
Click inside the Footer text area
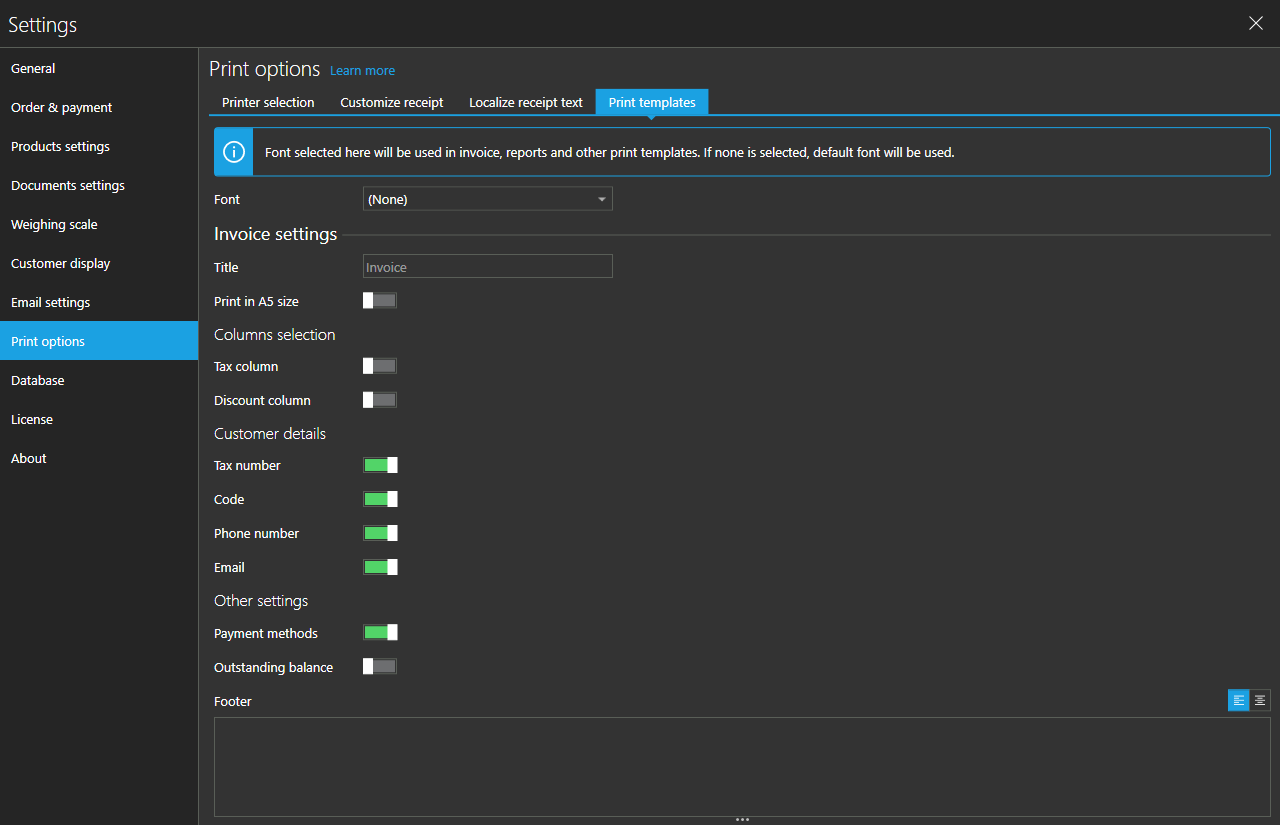click(742, 766)
